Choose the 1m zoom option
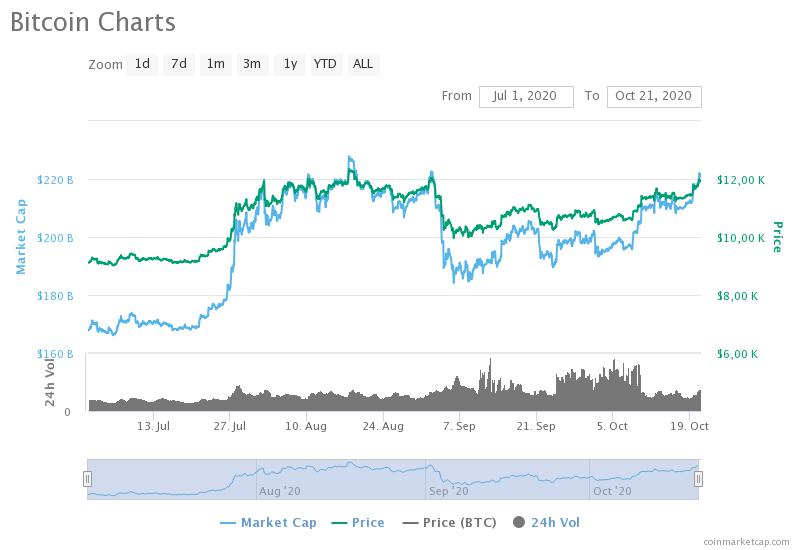This screenshot has width=800, height=550. [x=215, y=64]
